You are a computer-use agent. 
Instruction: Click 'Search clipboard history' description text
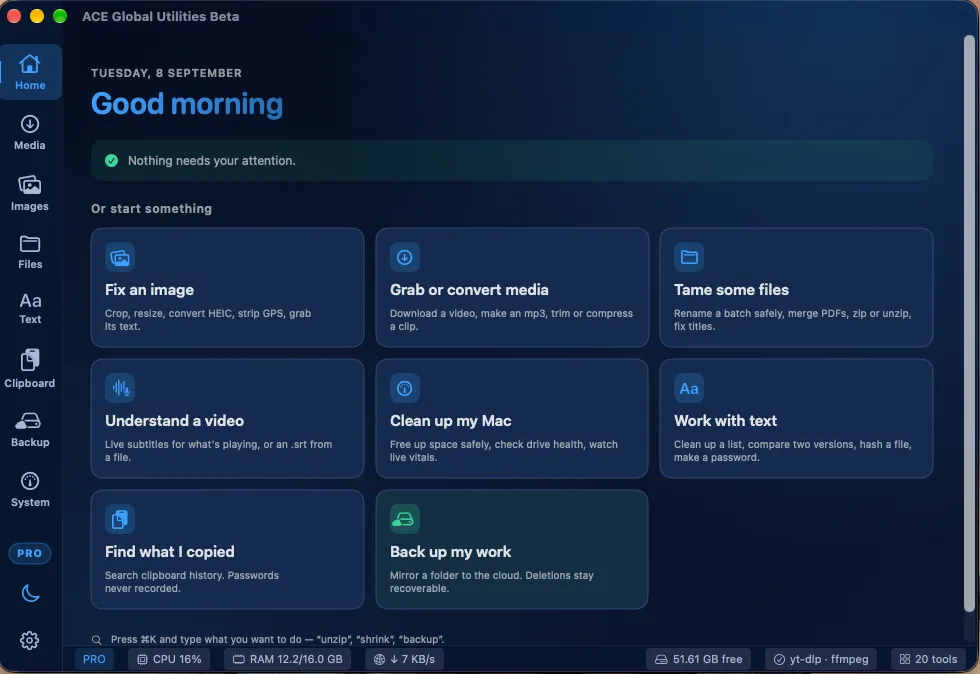tap(192, 581)
